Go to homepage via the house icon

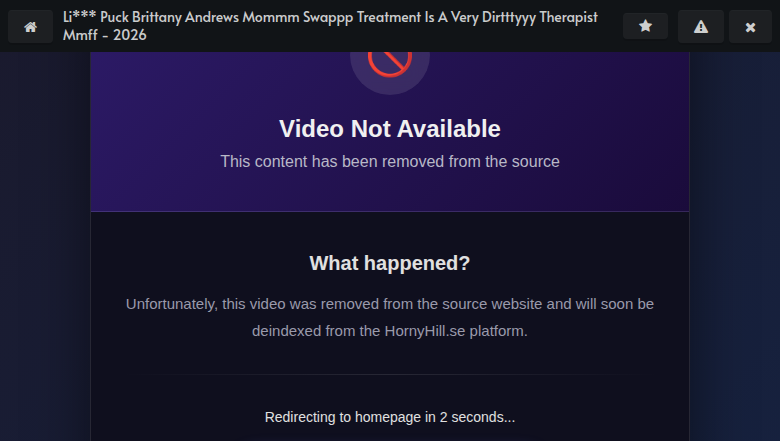[30, 26]
